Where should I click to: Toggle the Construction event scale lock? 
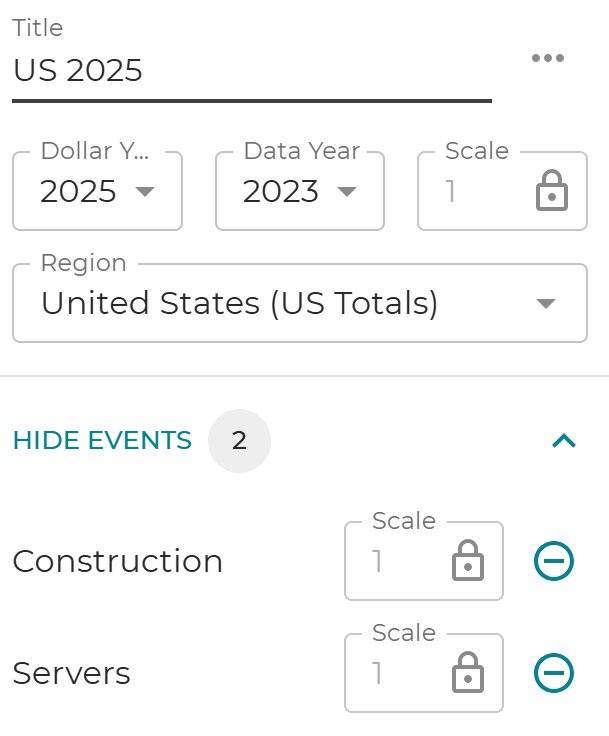468,560
